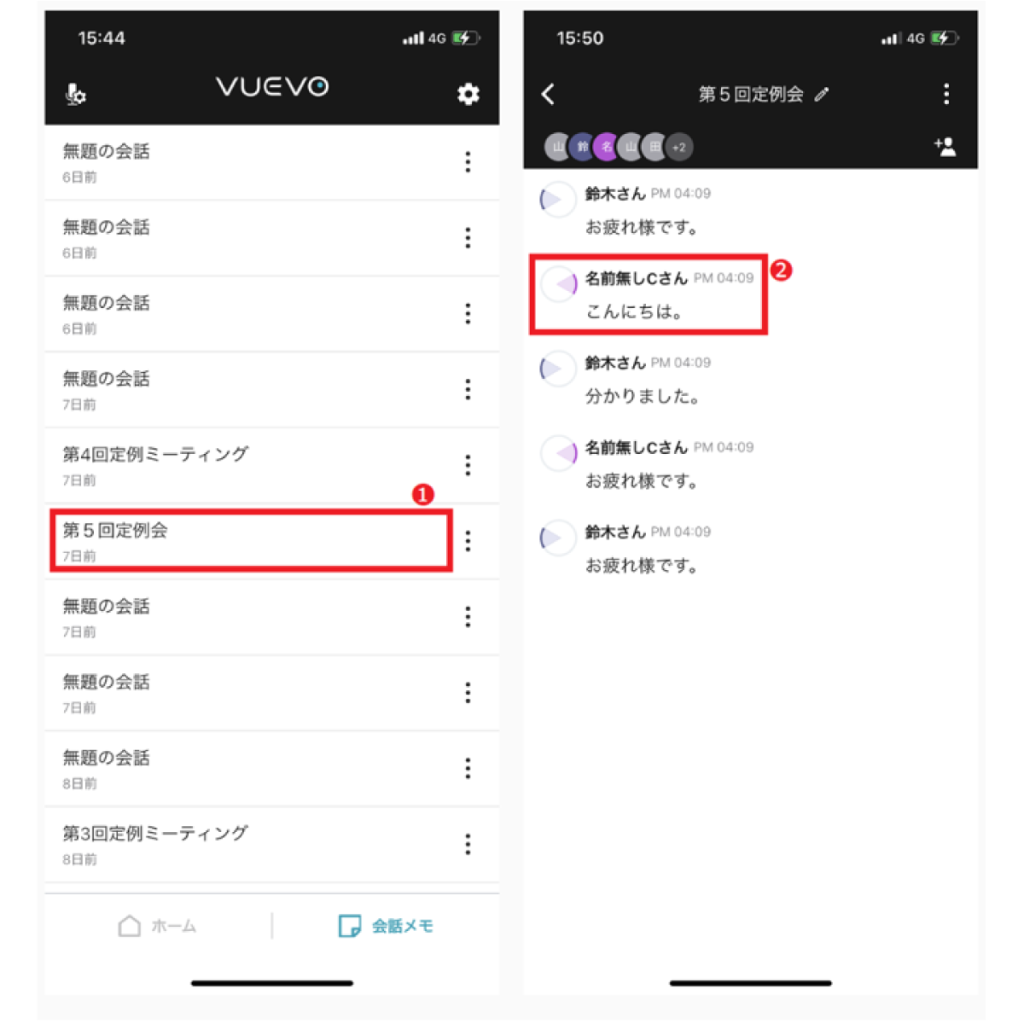This screenshot has width=1024, height=1024.
Task: Open the conversation's three-dot overflow menu
Action: 946,95
